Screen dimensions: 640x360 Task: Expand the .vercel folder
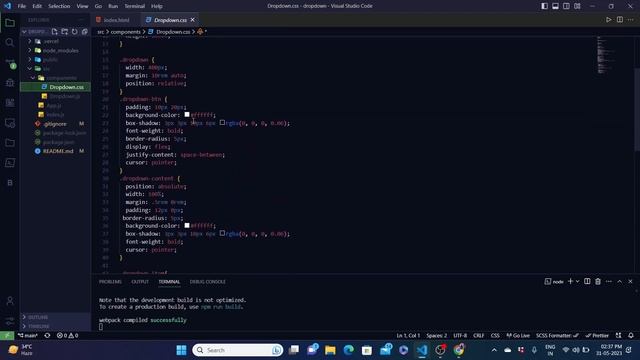[x=30, y=41]
